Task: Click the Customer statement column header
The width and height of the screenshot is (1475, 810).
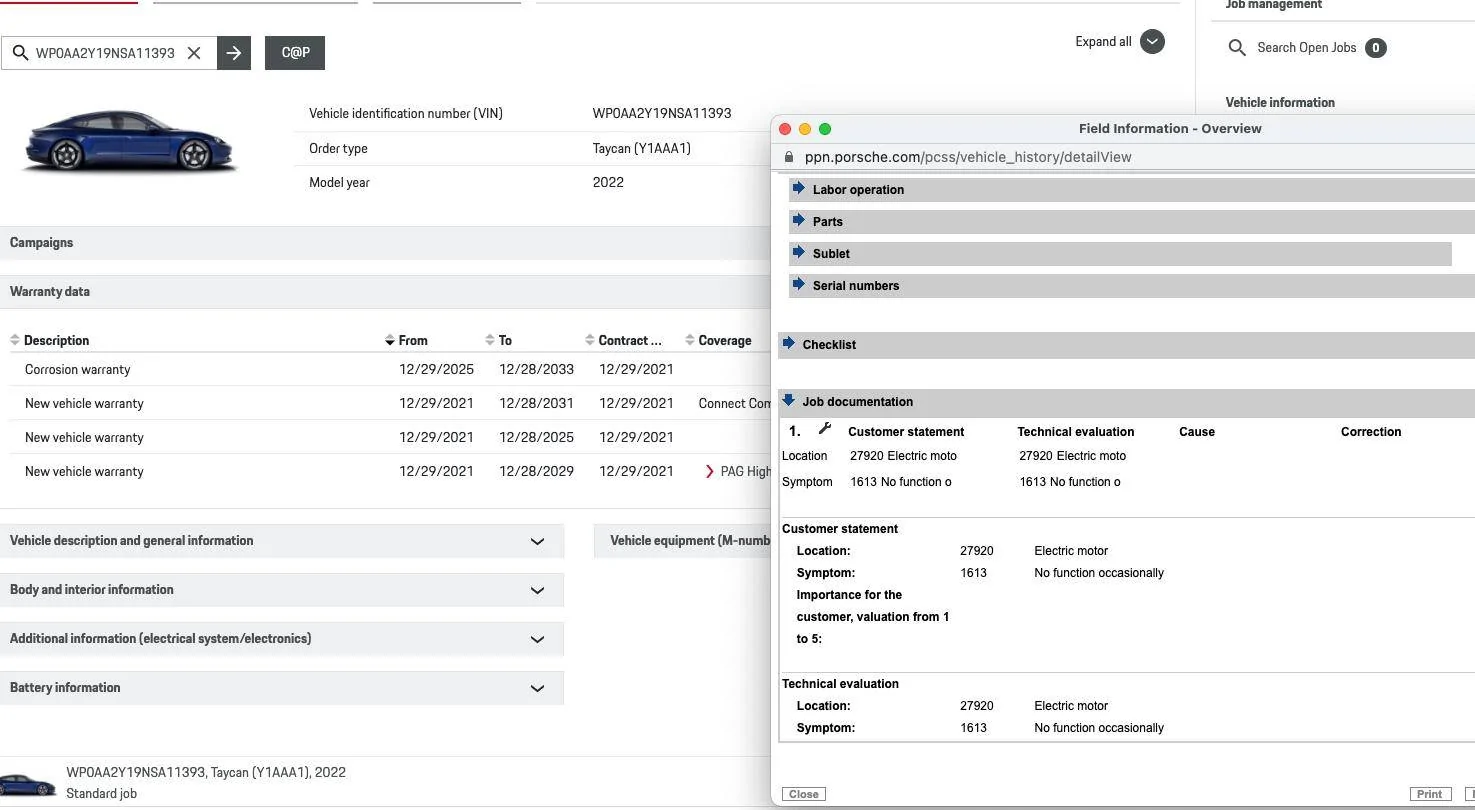Action: pos(906,432)
